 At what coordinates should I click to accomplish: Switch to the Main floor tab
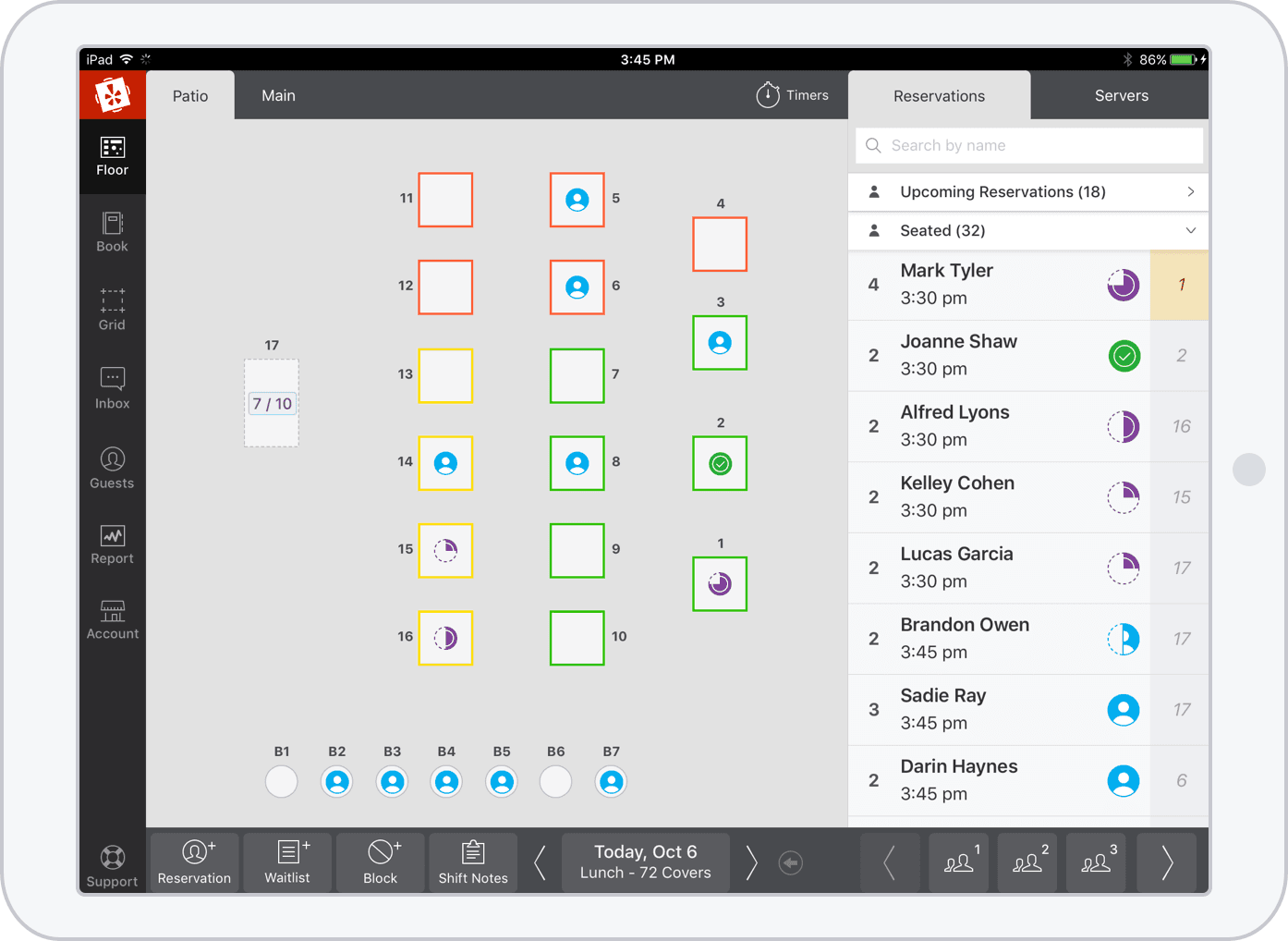point(278,96)
